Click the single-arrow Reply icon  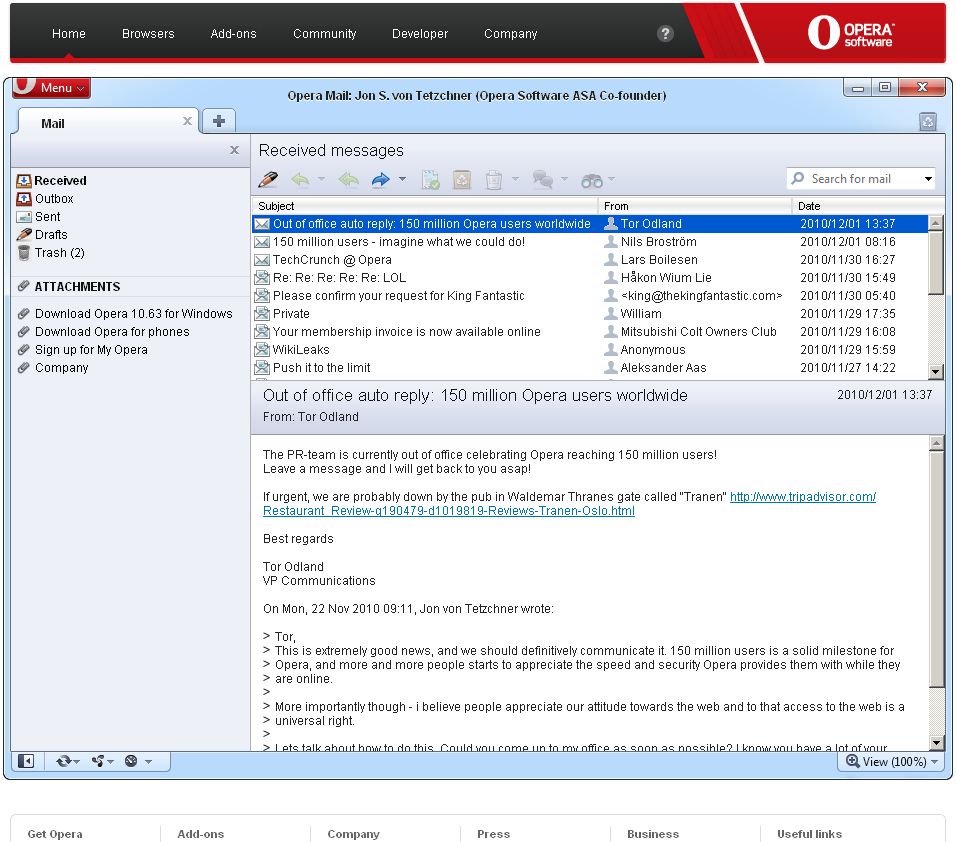tap(301, 179)
